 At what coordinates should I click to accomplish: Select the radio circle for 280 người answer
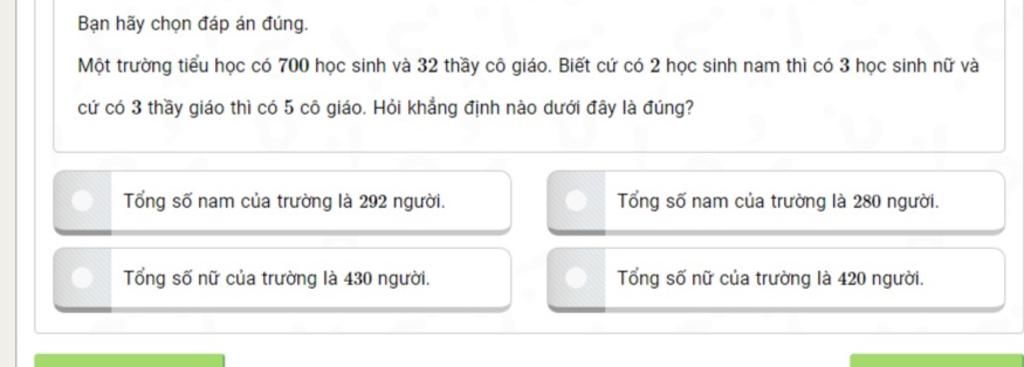576,201
